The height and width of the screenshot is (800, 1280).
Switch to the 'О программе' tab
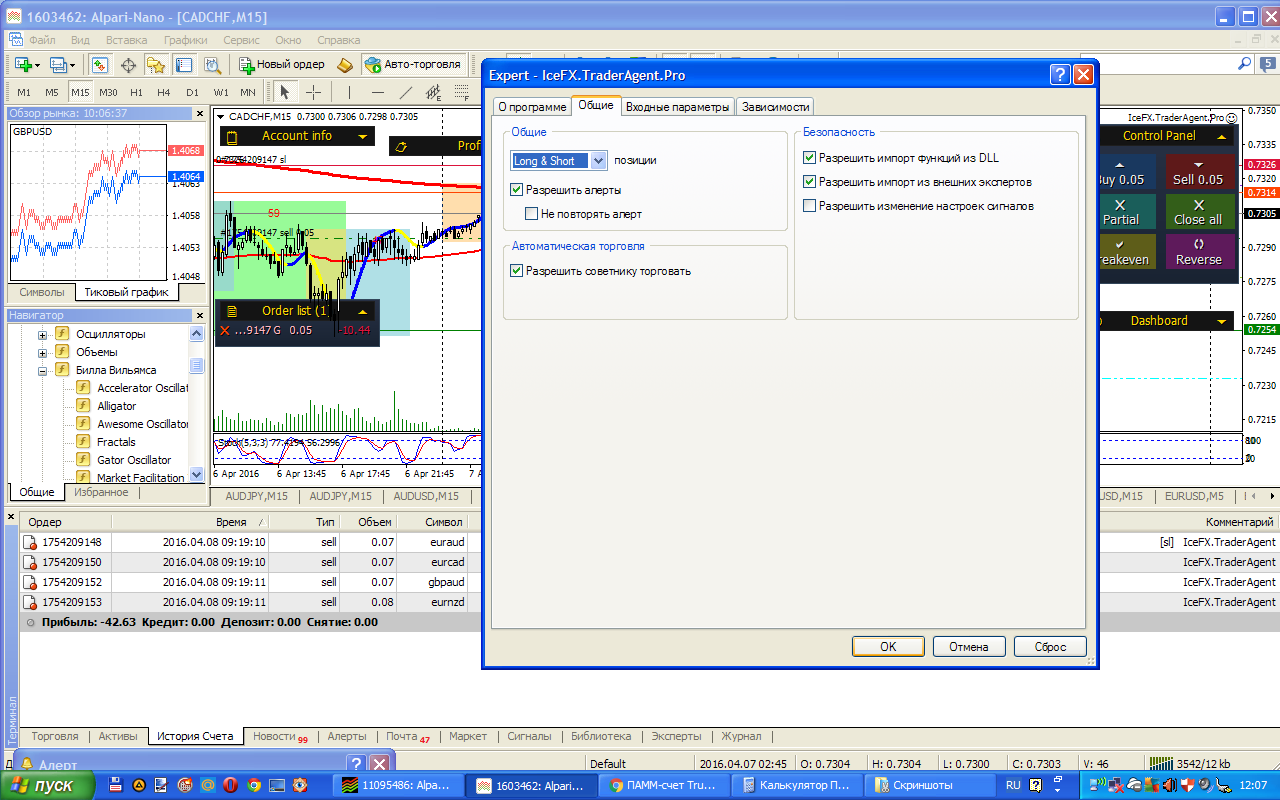click(x=530, y=107)
